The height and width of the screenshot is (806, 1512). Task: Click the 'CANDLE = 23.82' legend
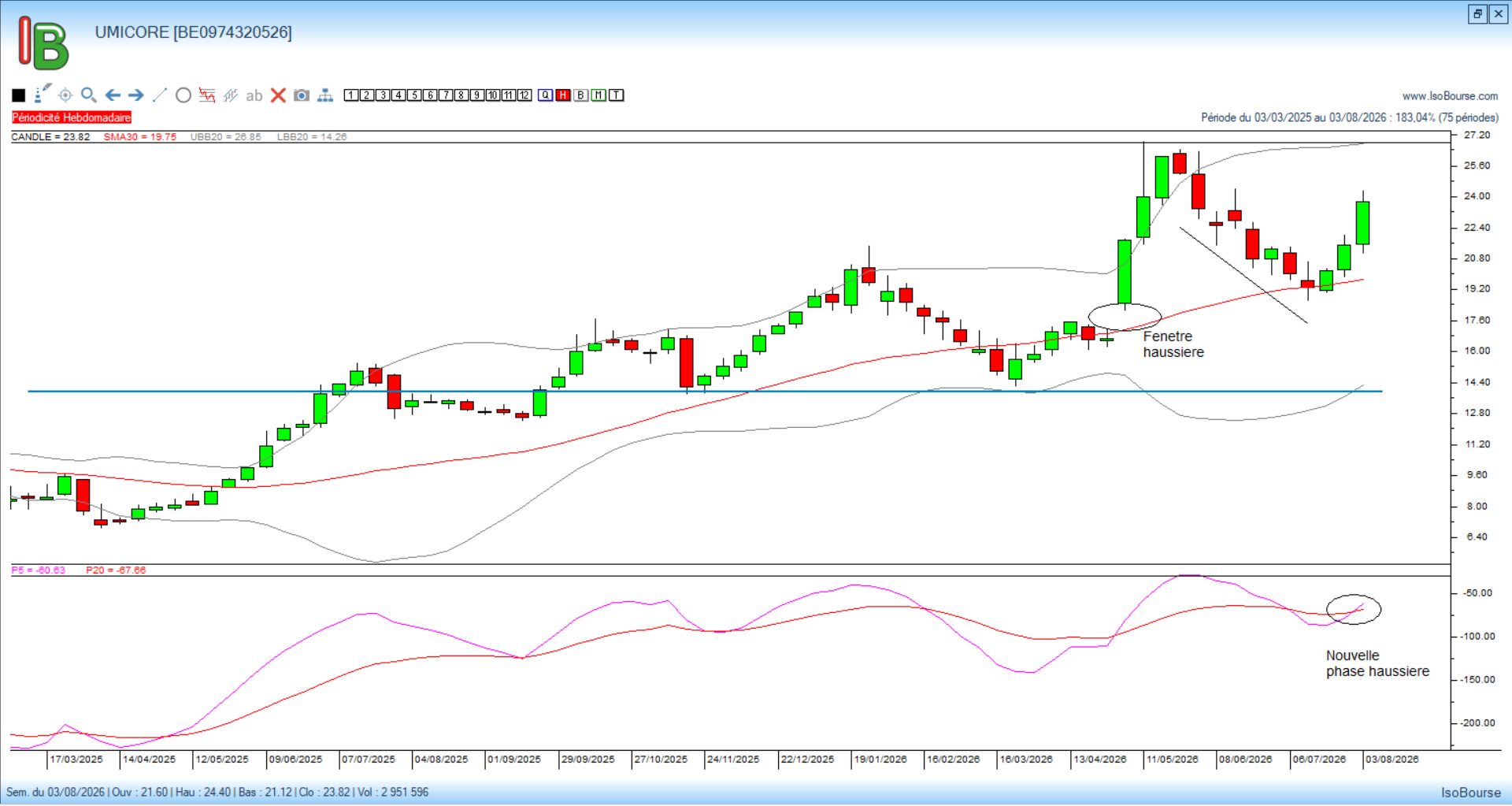(50, 137)
